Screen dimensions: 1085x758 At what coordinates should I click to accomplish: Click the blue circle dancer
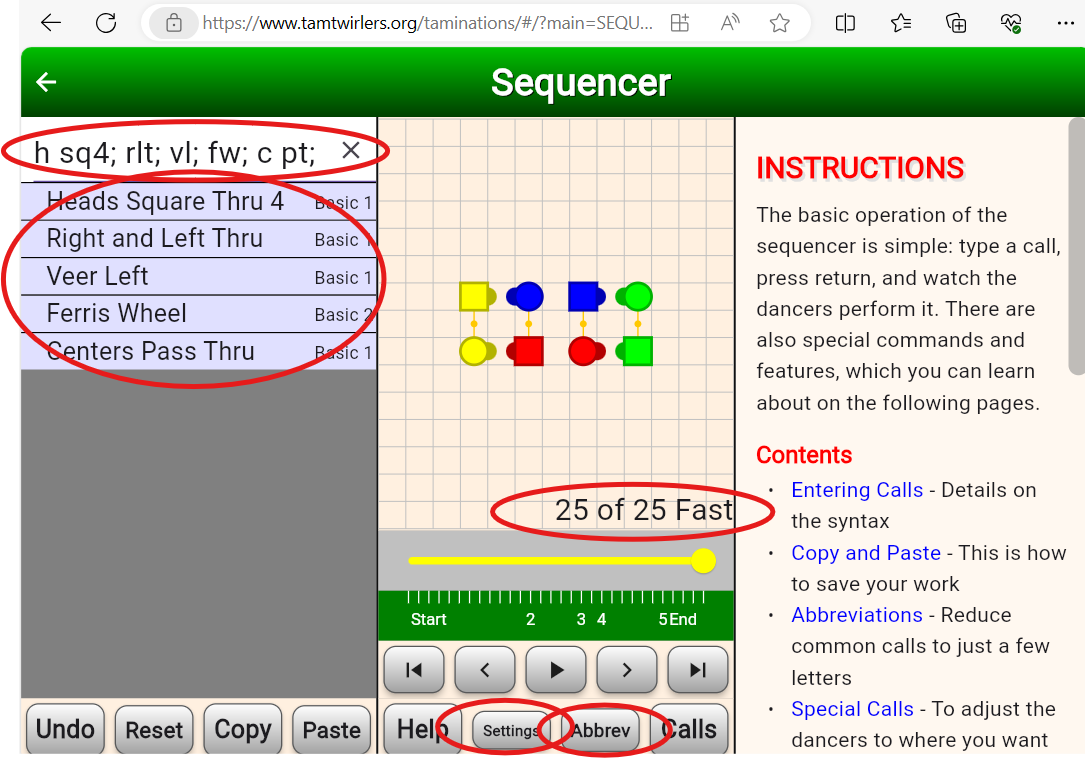(529, 296)
